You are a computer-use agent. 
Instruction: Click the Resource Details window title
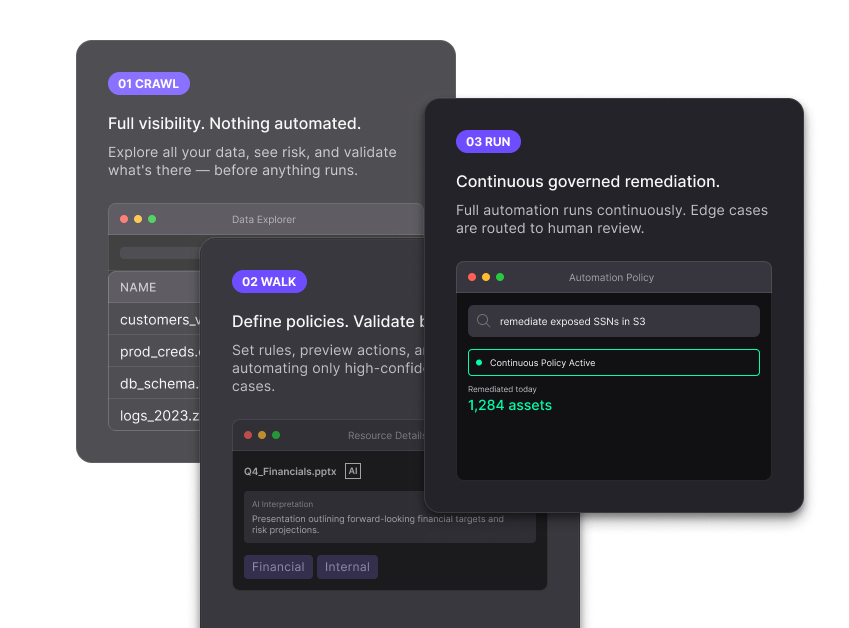(386, 435)
